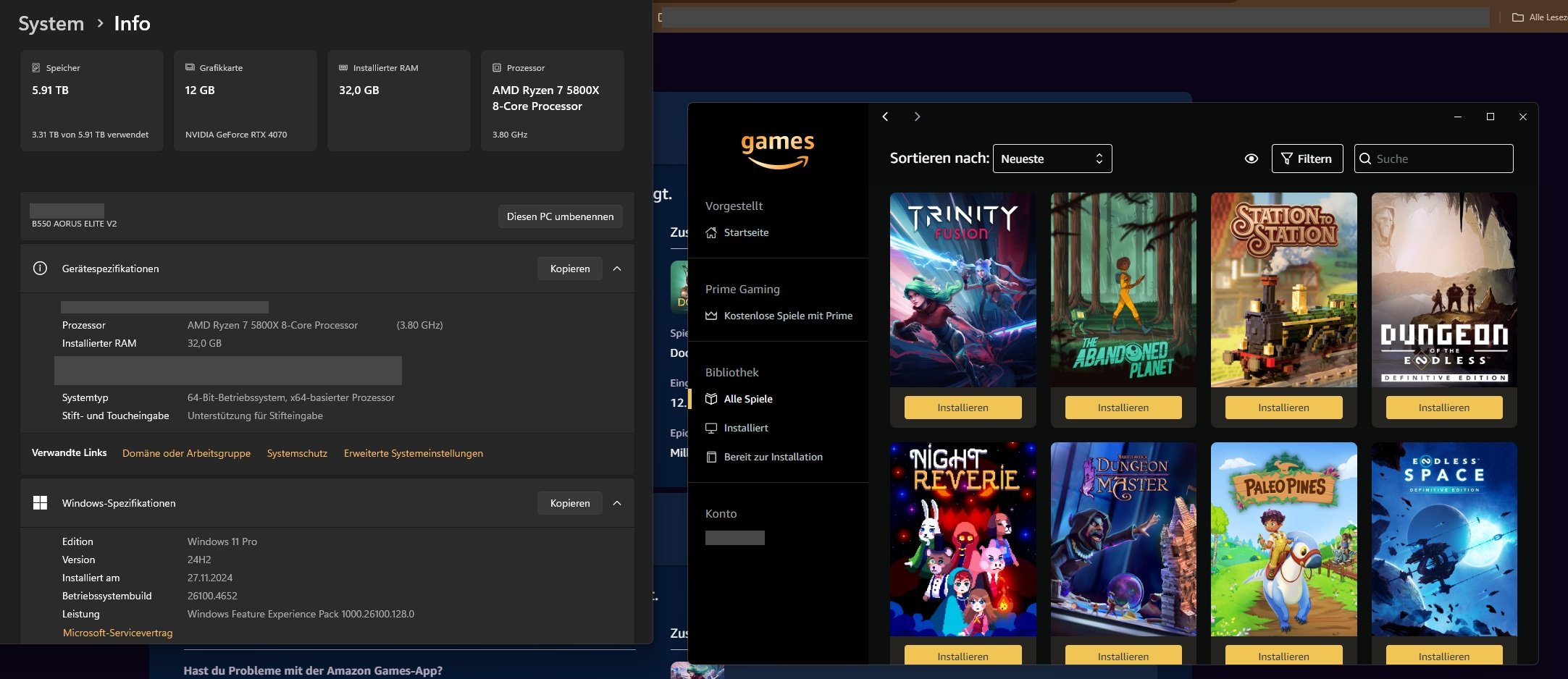Install Trinity Fusion
Screen dimensions: 1568x679
pyautogui.click(x=963, y=408)
